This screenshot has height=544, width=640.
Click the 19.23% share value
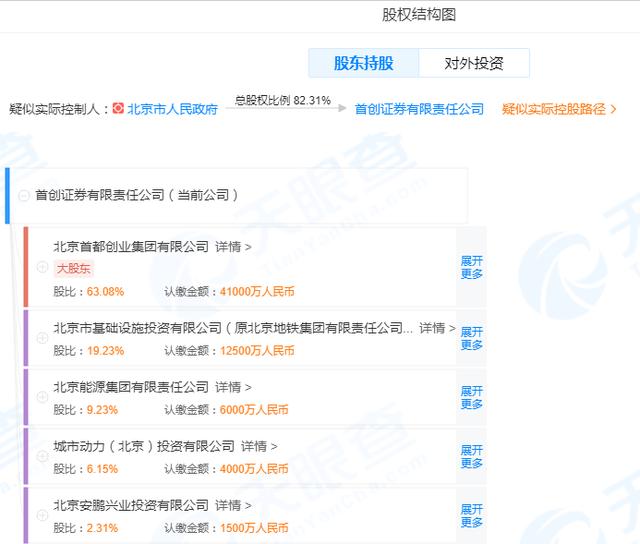tap(105, 351)
